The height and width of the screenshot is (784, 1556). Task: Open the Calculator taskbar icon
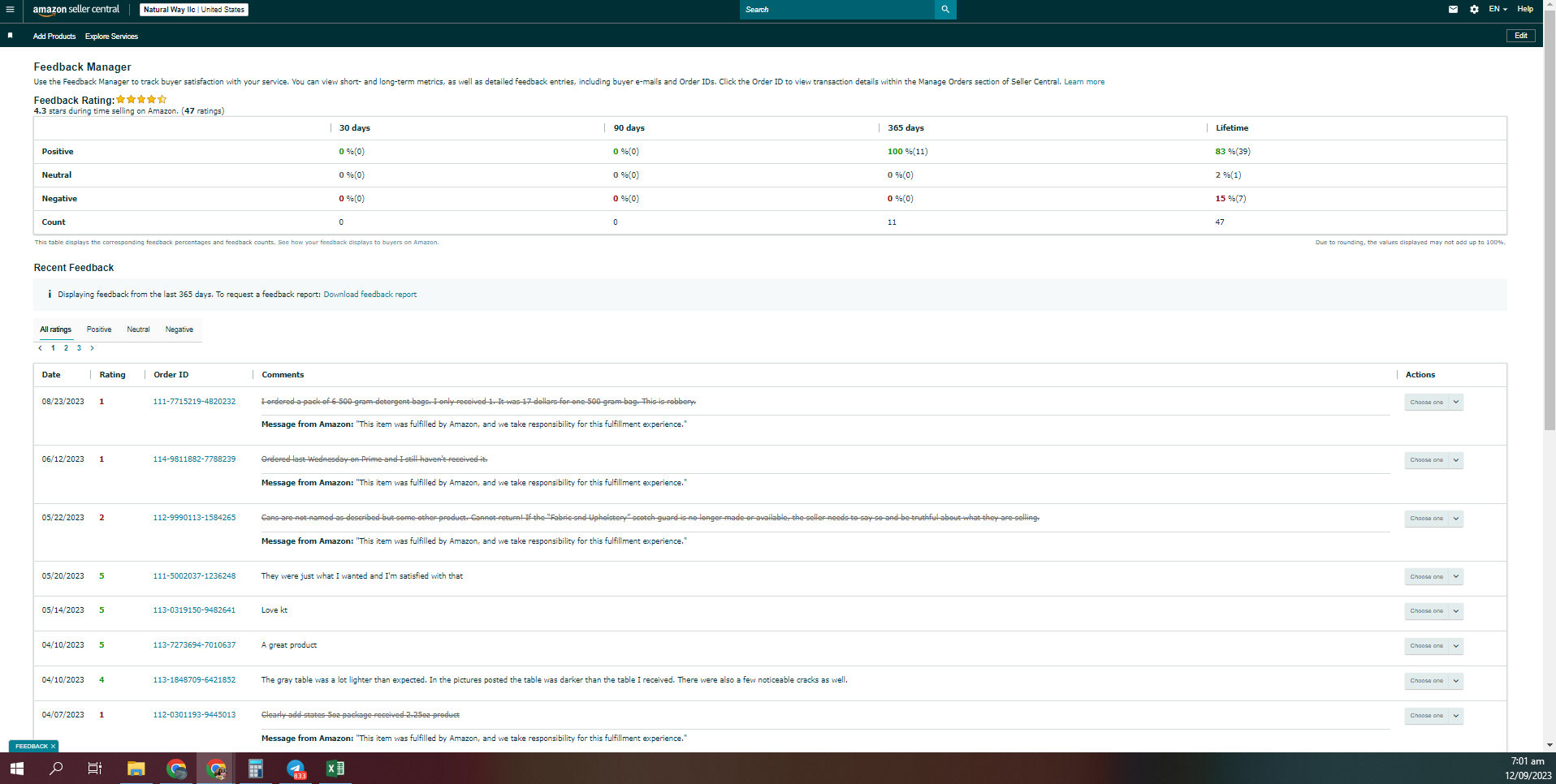click(x=255, y=768)
